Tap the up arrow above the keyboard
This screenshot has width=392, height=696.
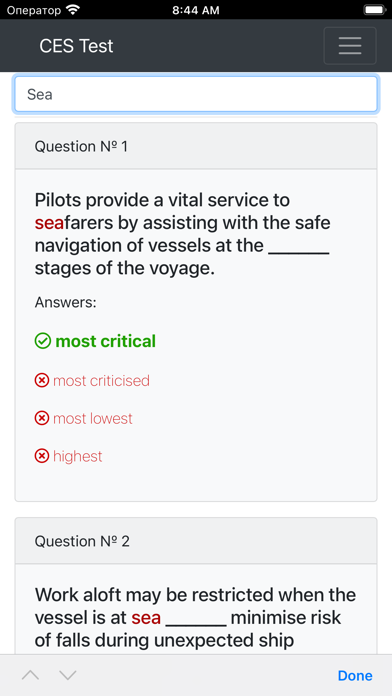pyautogui.click(x=31, y=675)
